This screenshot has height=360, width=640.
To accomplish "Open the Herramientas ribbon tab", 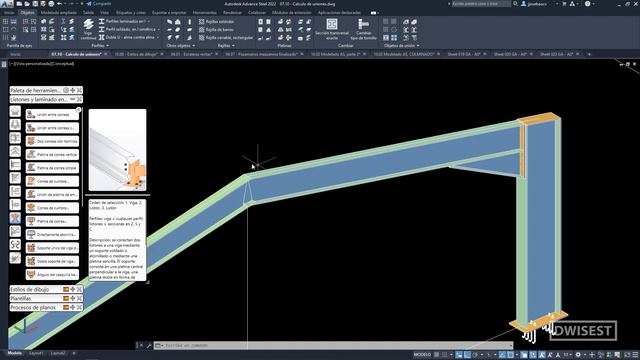I will (204, 13).
